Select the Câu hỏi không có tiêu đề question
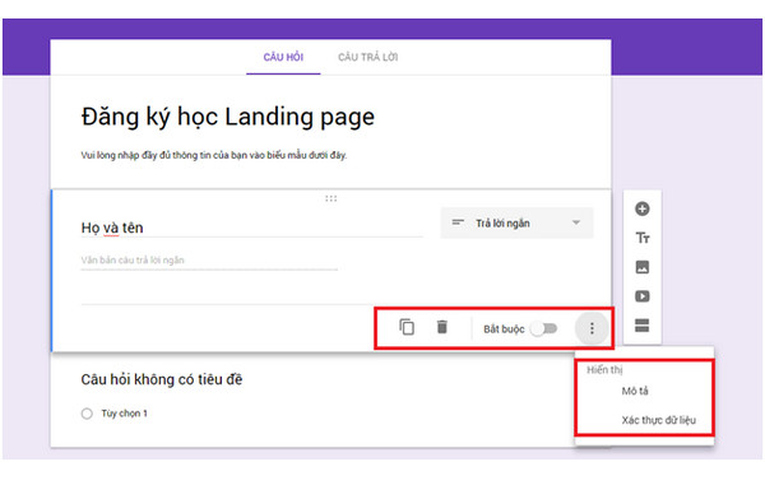 click(161, 379)
